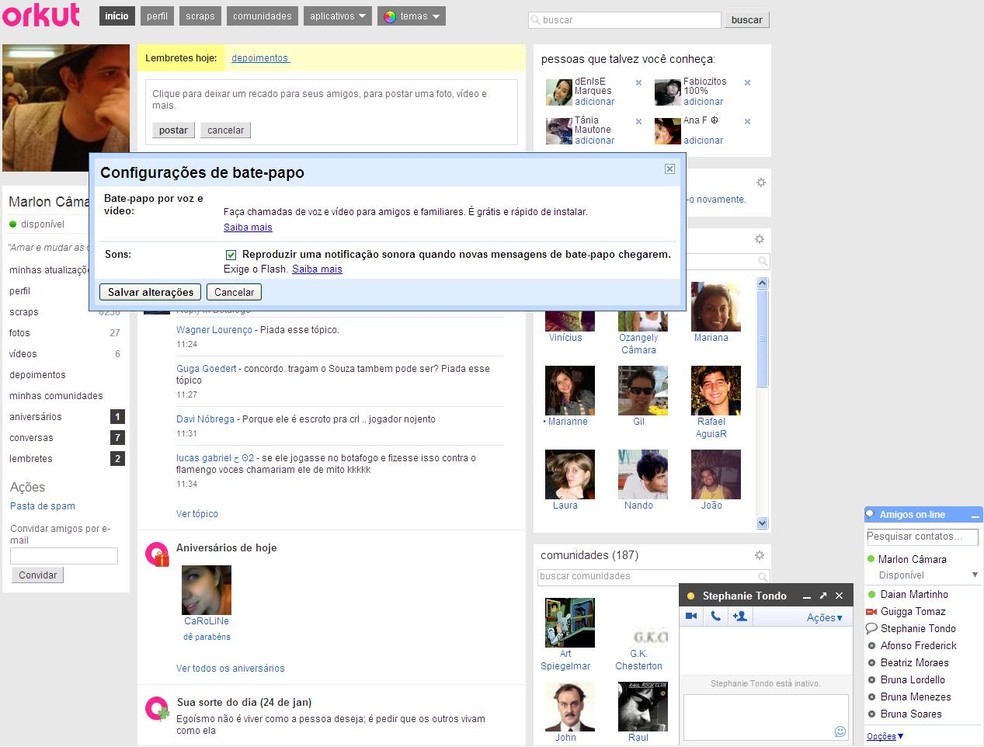Open Opções menu in chat list
Screen dimensions: 984x747
point(884,736)
